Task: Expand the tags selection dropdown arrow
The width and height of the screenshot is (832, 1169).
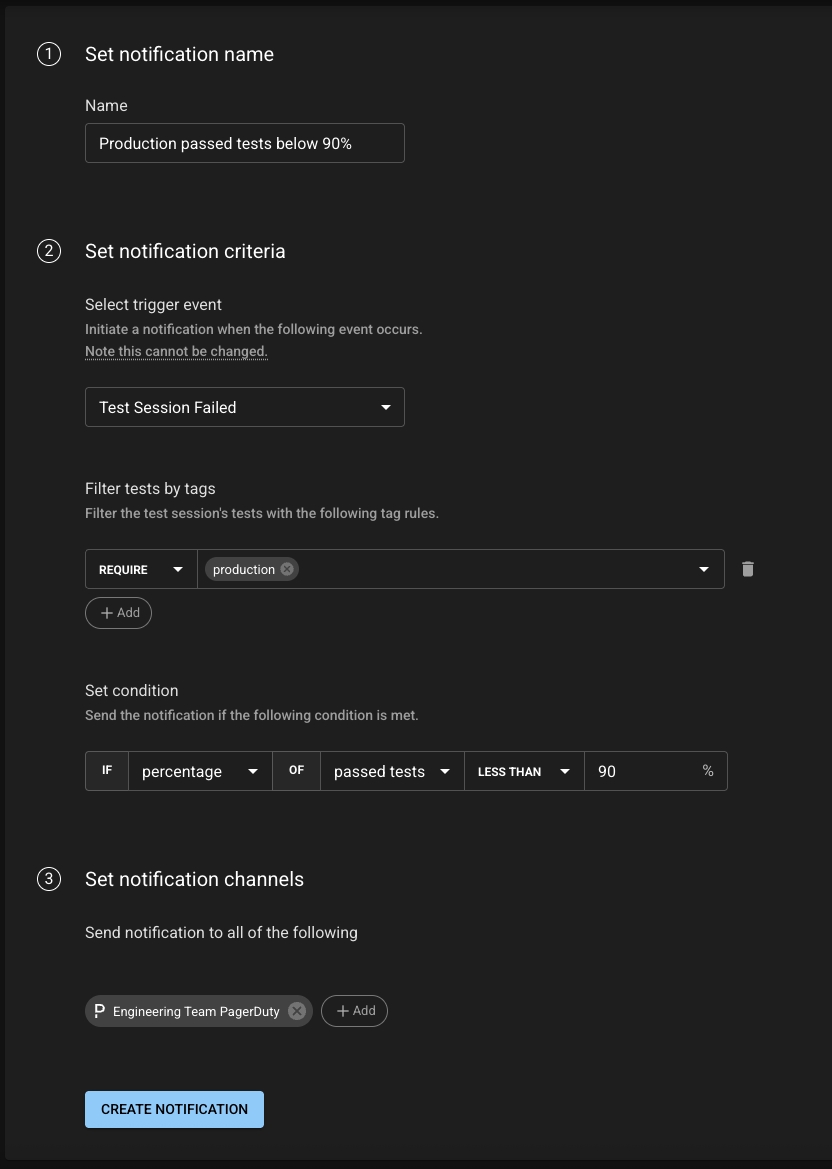Action: 703,569
